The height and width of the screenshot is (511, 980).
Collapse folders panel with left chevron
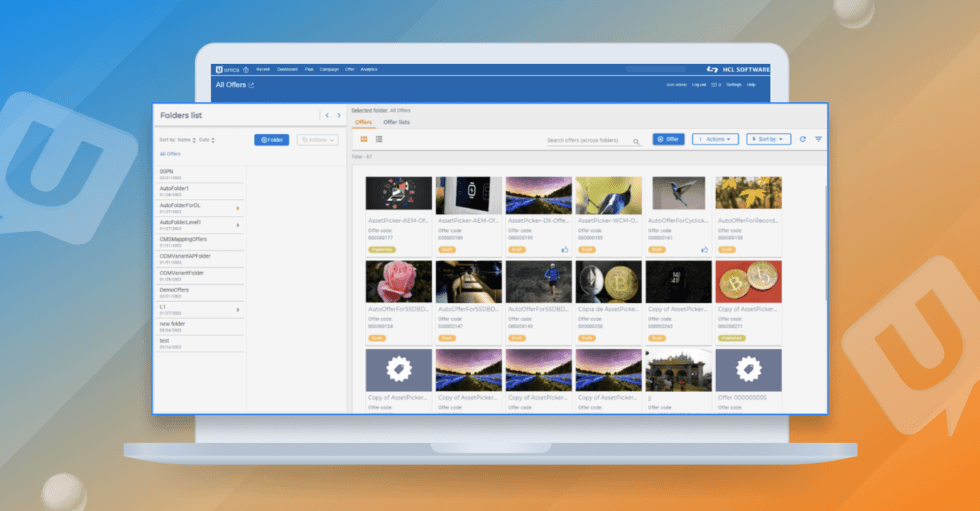[x=327, y=116]
